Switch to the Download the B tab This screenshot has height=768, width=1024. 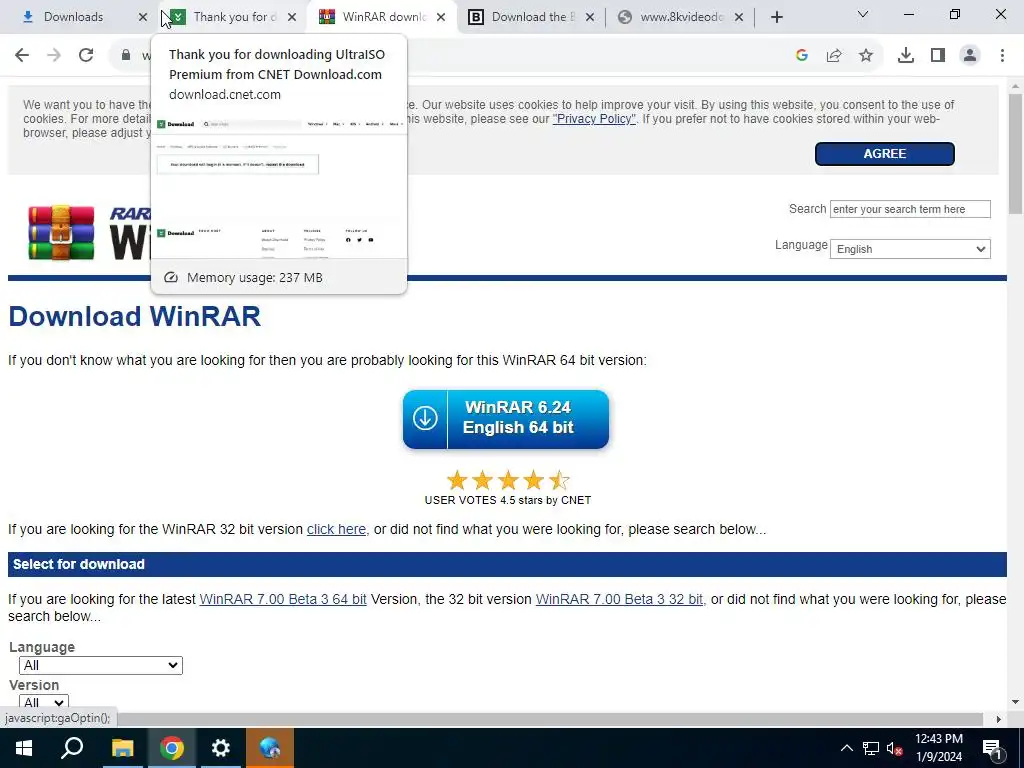pyautogui.click(x=530, y=17)
